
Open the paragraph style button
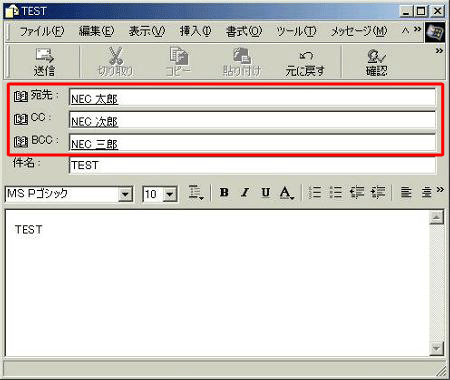(x=196, y=193)
